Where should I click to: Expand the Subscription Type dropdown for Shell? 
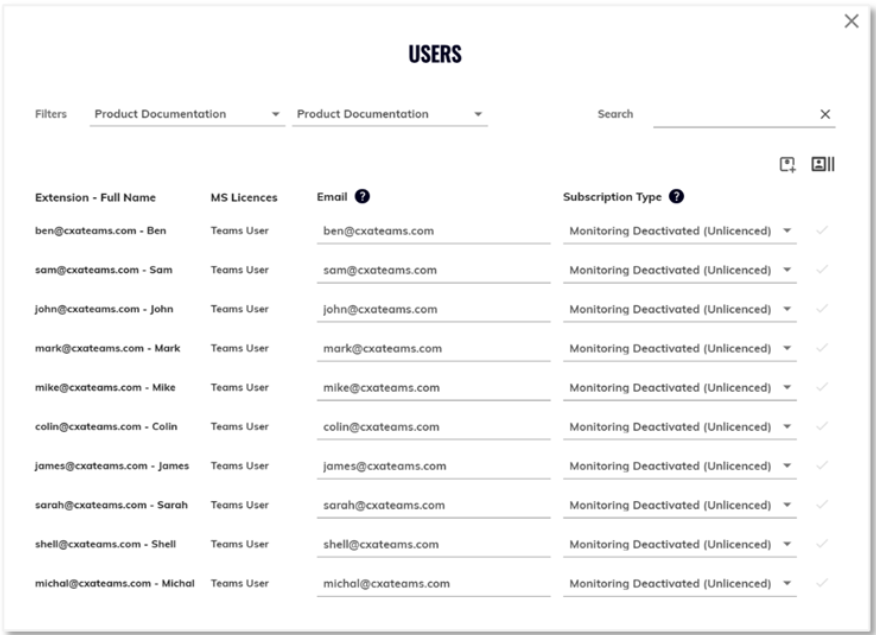pyautogui.click(x=679, y=544)
